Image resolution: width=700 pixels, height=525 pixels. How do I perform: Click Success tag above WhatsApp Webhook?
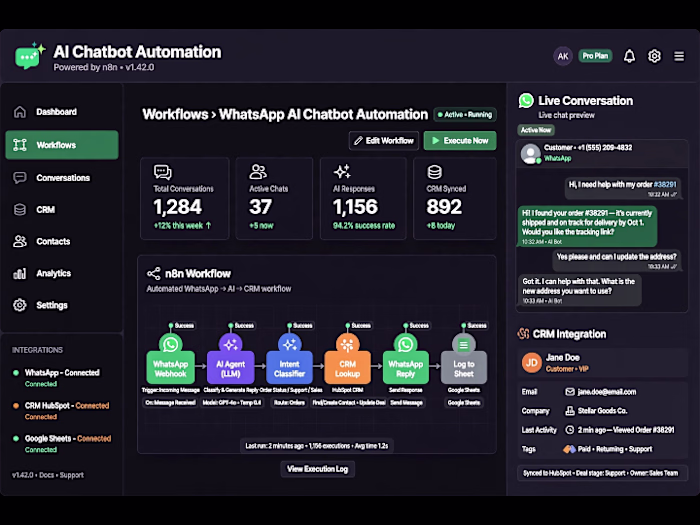tap(182, 325)
